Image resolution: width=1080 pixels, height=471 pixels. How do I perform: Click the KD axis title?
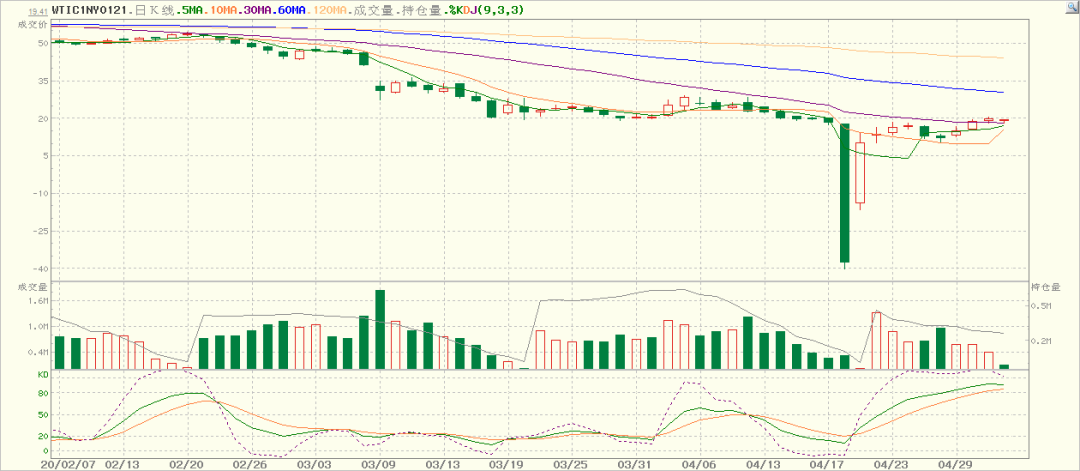point(41,374)
